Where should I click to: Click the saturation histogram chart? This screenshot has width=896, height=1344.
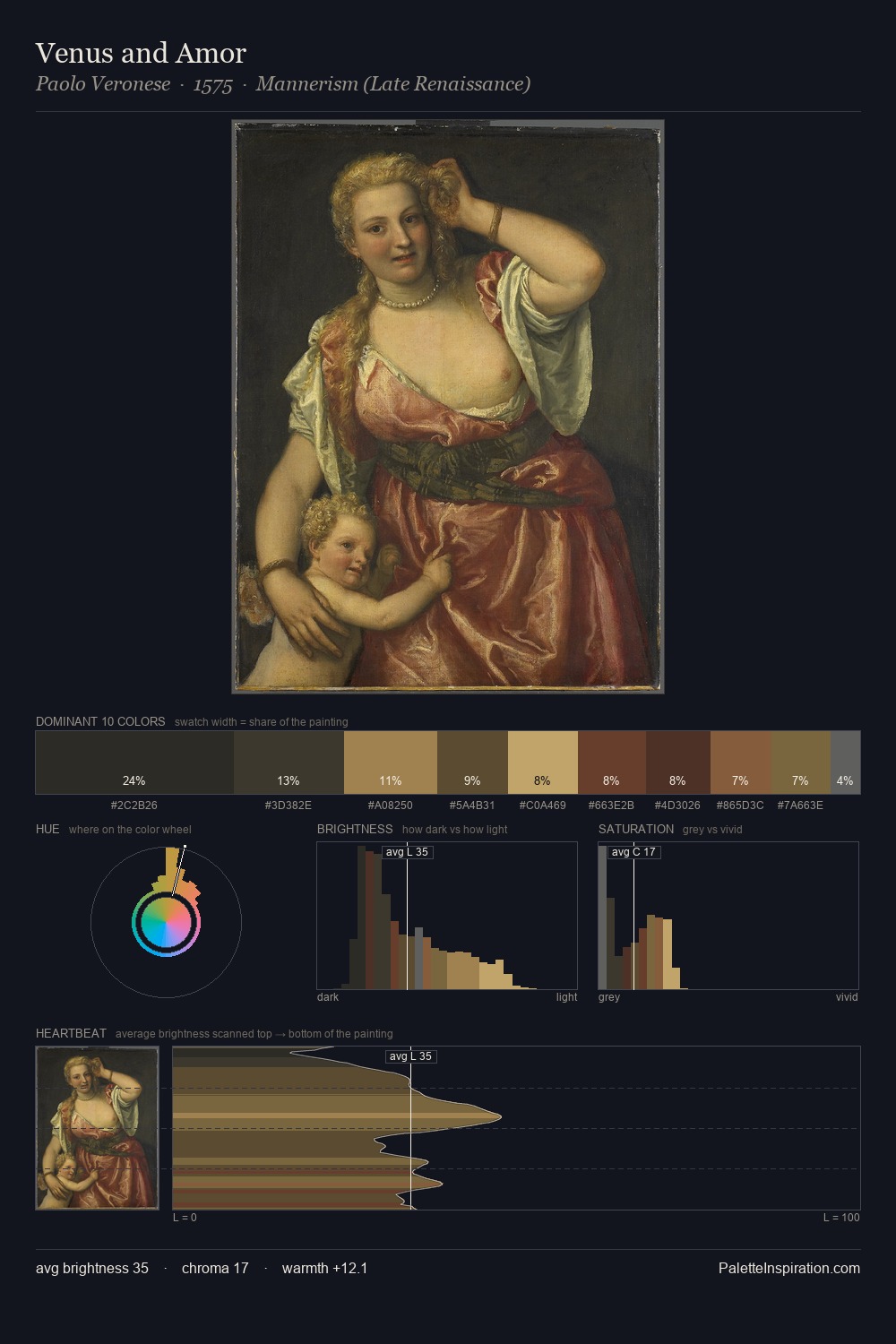tap(728, 916)
